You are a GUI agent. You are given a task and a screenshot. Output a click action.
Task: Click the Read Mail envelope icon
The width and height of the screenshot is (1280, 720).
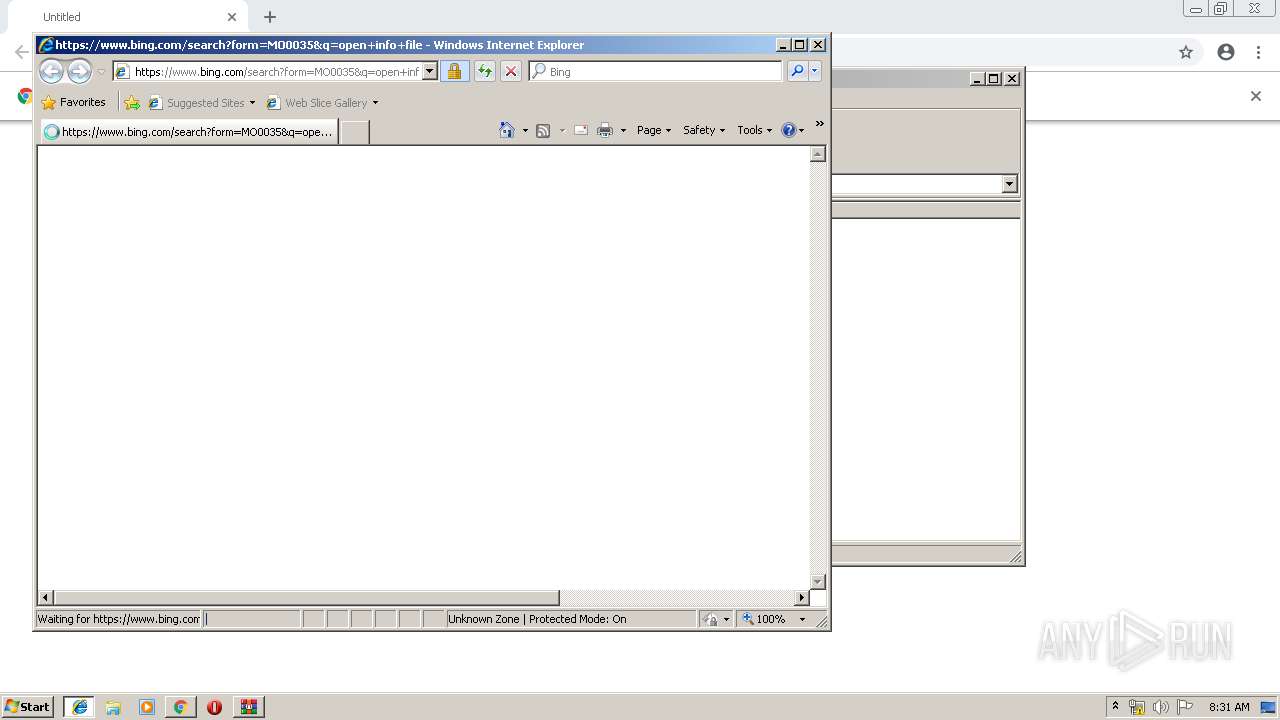tap(580, 130)
